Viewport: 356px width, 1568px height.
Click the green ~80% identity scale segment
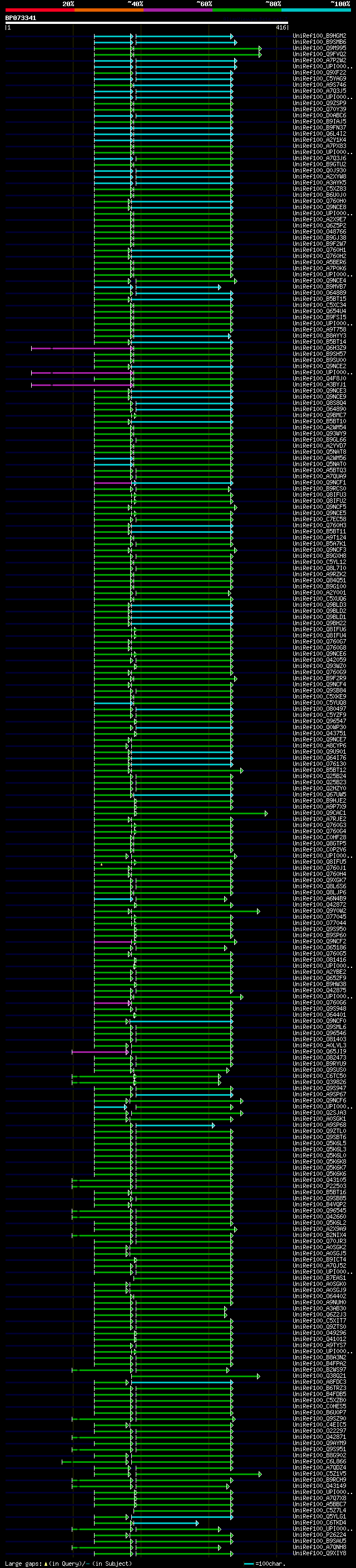tap(247, 10)
